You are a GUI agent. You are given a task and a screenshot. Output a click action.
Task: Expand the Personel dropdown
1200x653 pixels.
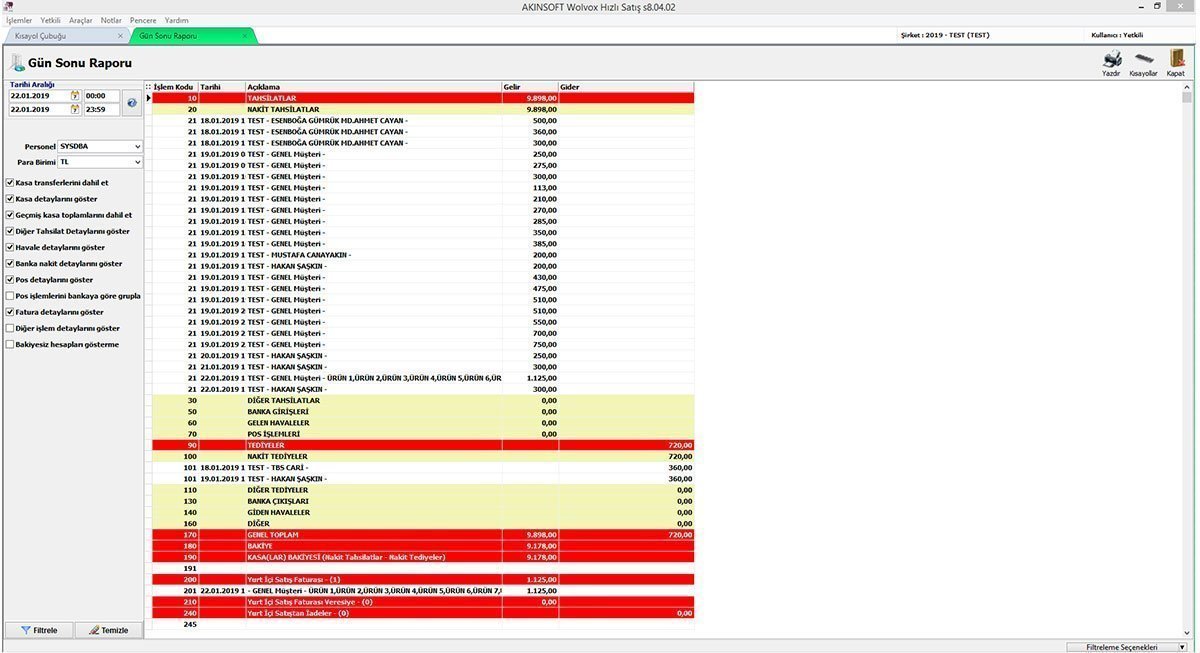137,146
